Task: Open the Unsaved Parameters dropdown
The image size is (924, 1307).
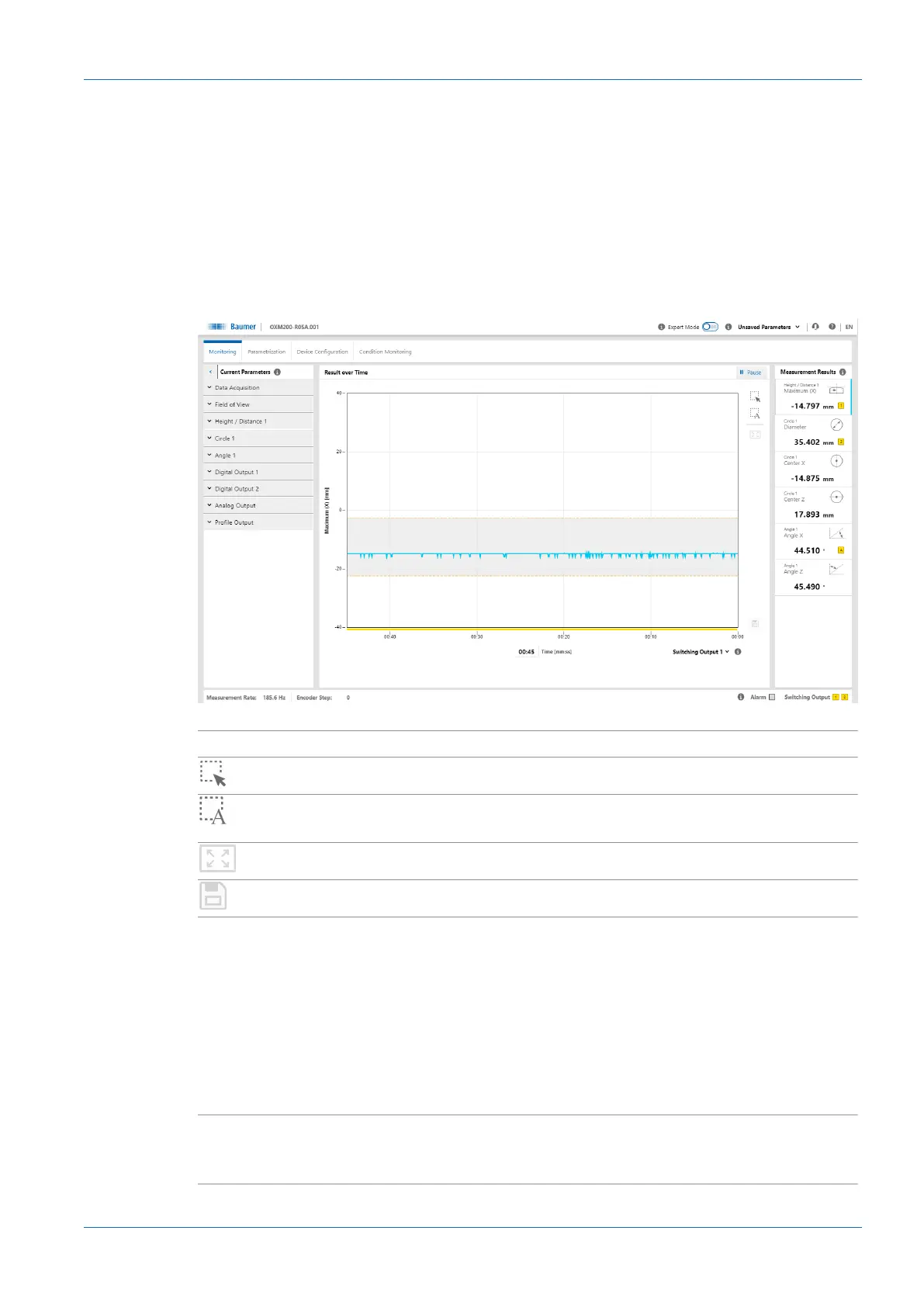Action: pyautogui.click(x=769, y=328)
